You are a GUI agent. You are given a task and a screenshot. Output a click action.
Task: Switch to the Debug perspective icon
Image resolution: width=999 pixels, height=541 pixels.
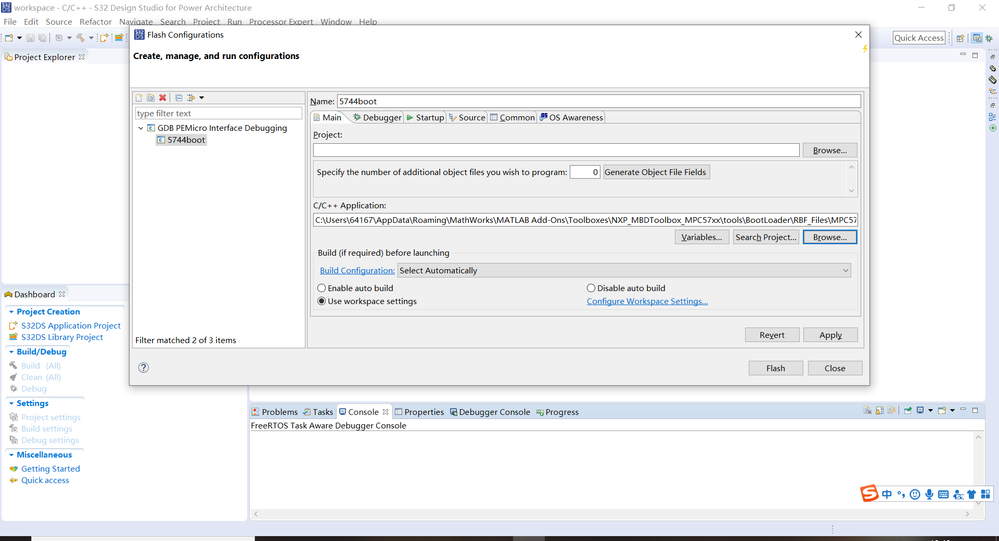(989, 38)
